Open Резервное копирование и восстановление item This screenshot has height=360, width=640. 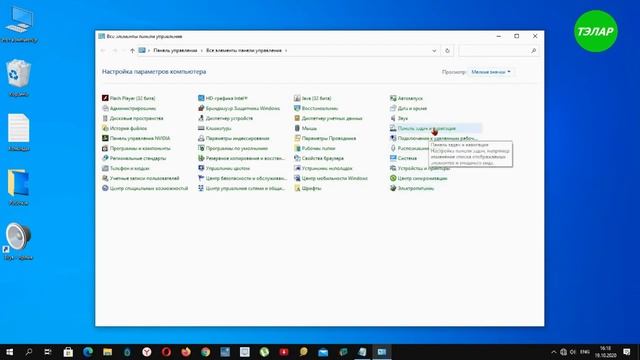(x=241, y=158)
